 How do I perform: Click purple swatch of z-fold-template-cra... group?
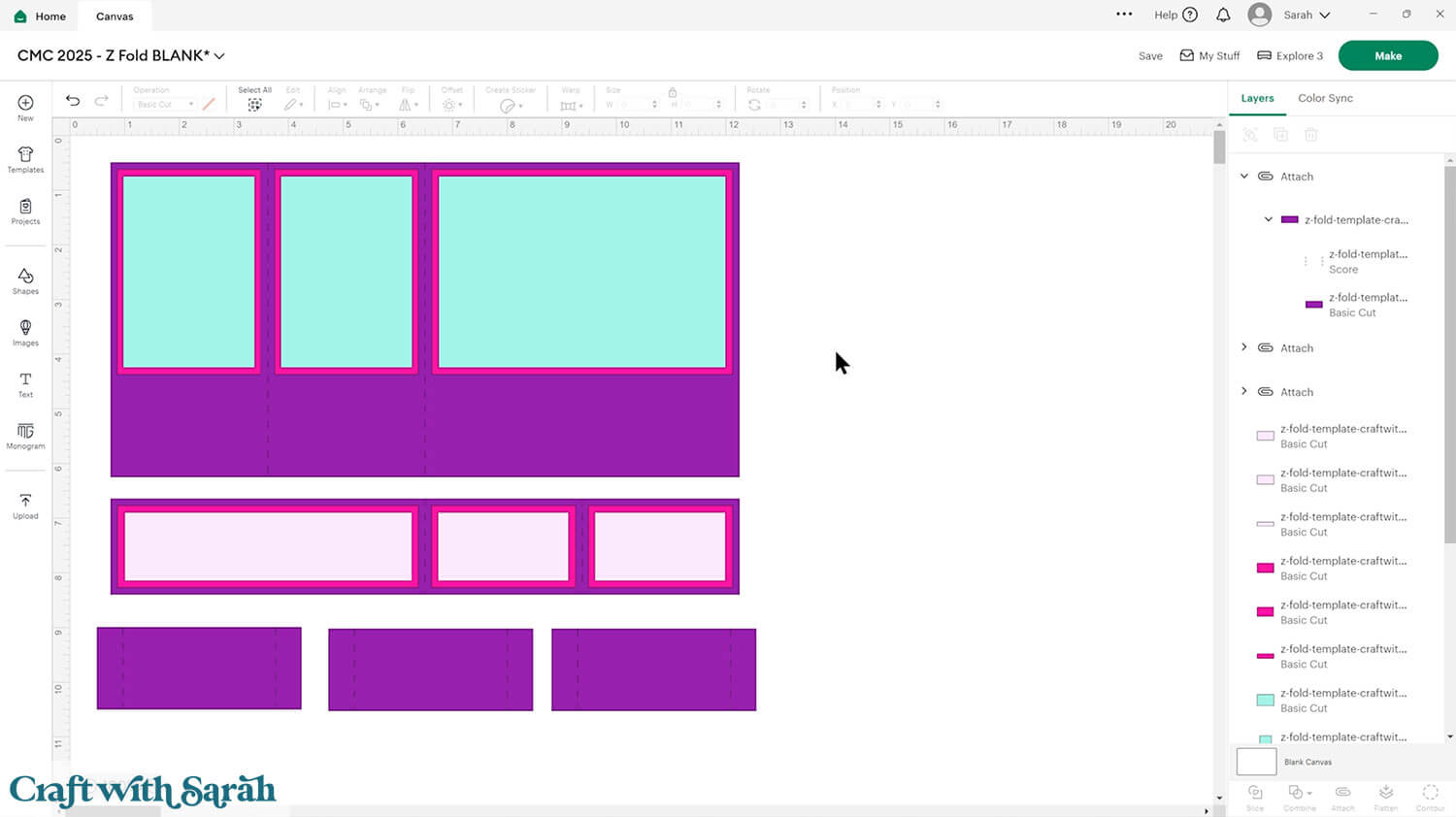point(1289,219)
